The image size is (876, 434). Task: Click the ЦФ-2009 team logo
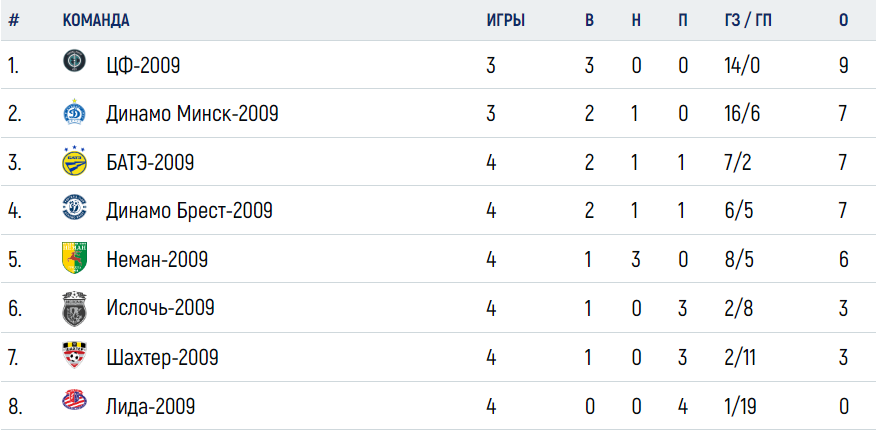coord(74,60)
